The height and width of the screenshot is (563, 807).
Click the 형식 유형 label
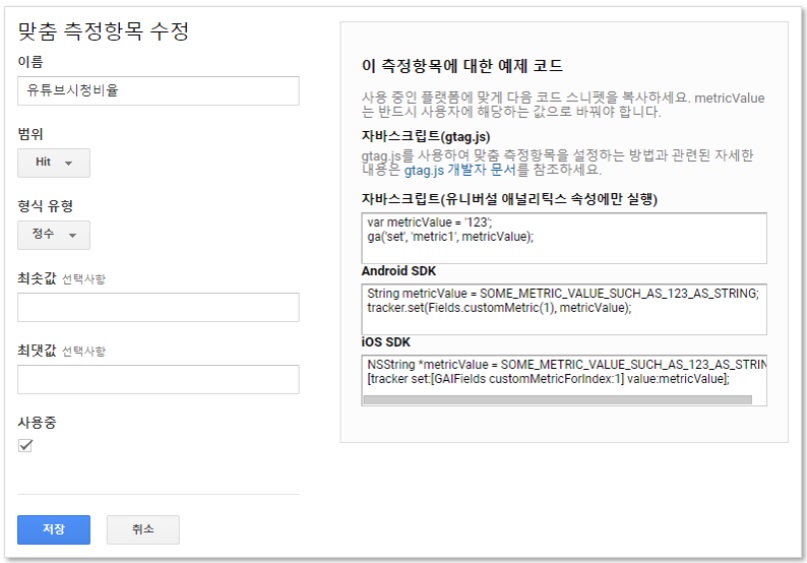tap(45, 206)
